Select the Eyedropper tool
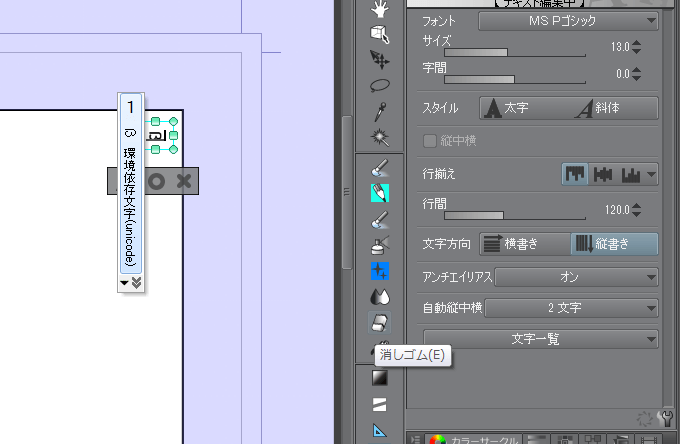 point(380,111)
